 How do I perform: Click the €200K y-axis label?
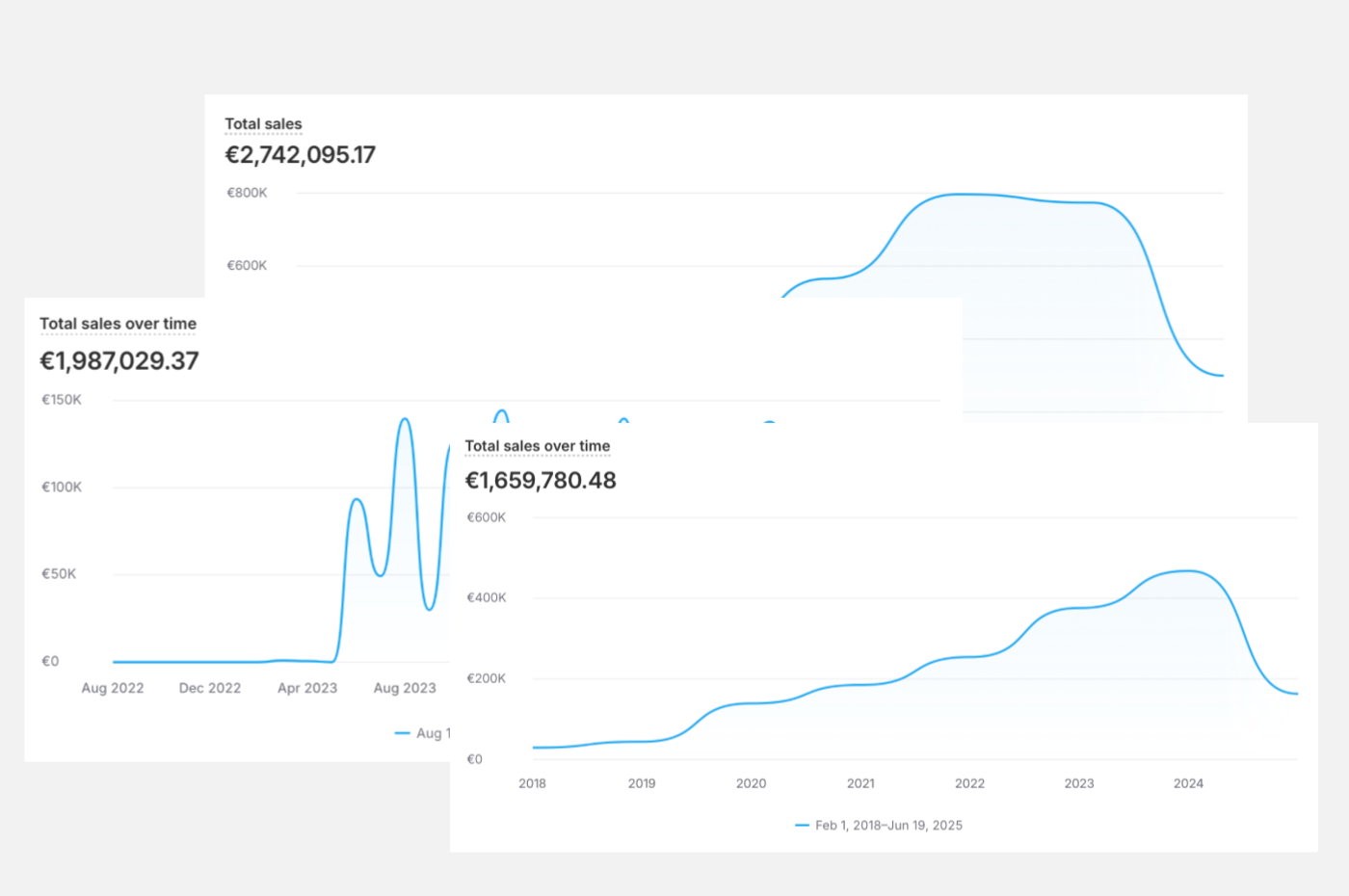487,678
